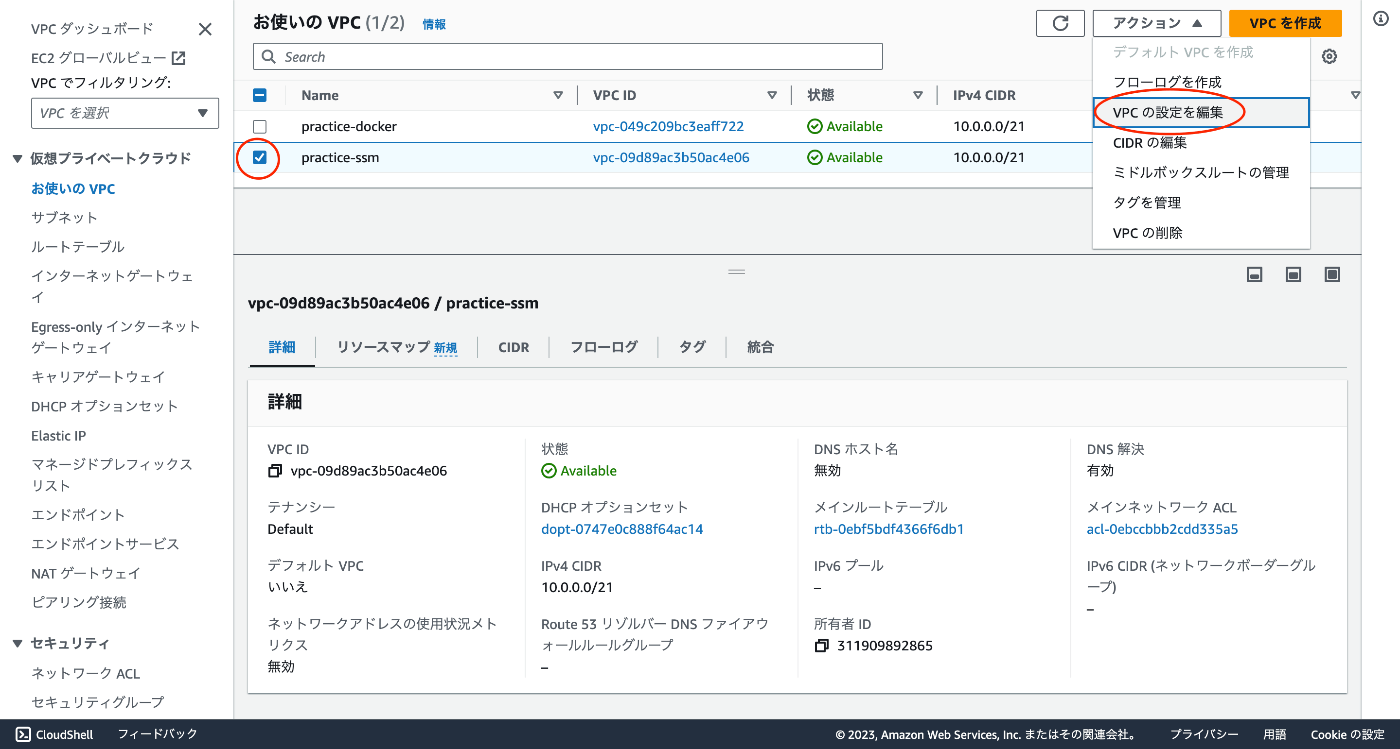Minimize the details split panel

click(x=1254, y=274)
